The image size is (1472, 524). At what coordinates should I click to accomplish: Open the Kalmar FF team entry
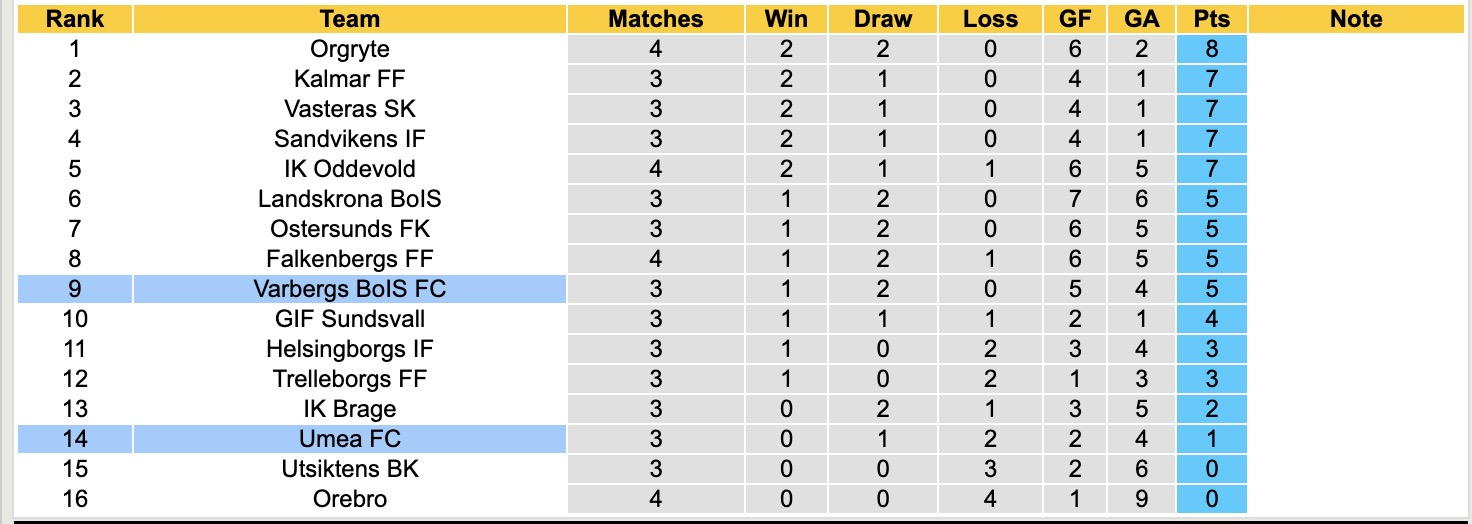[350, 79]
